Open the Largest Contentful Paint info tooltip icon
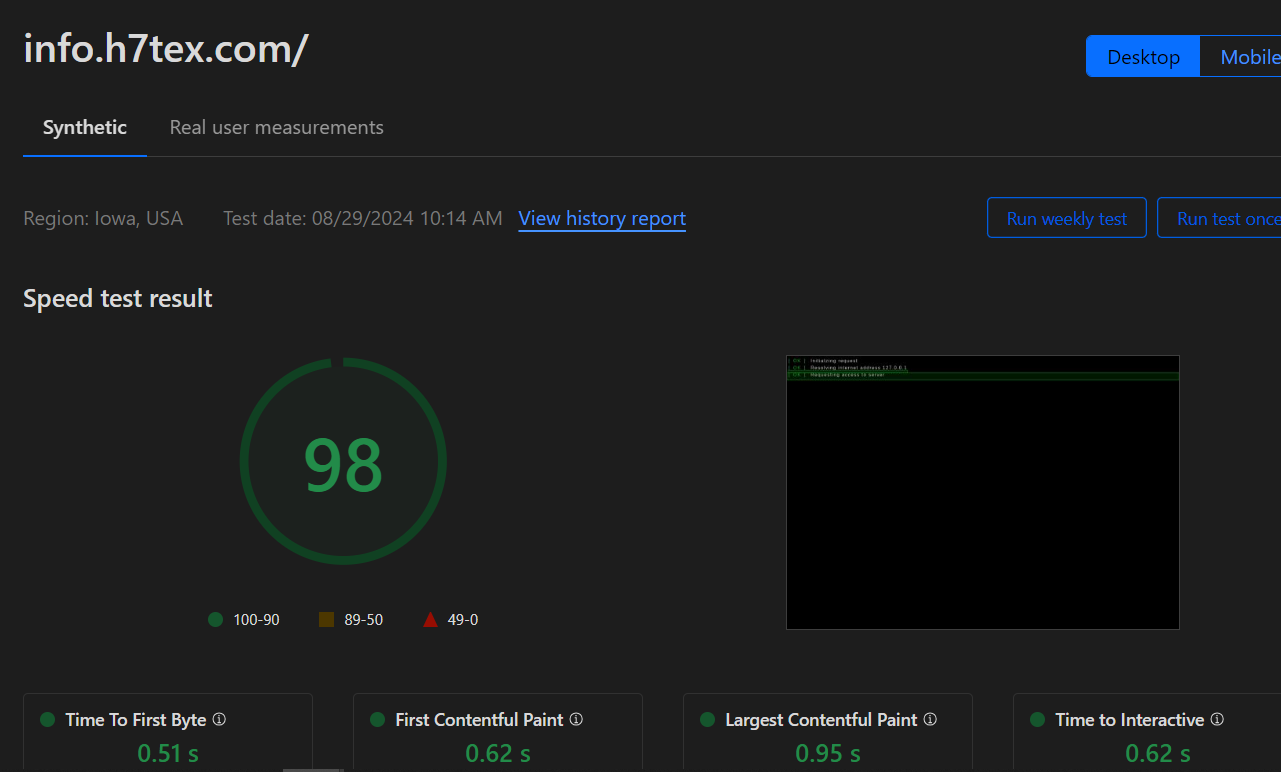 [930, 720]
